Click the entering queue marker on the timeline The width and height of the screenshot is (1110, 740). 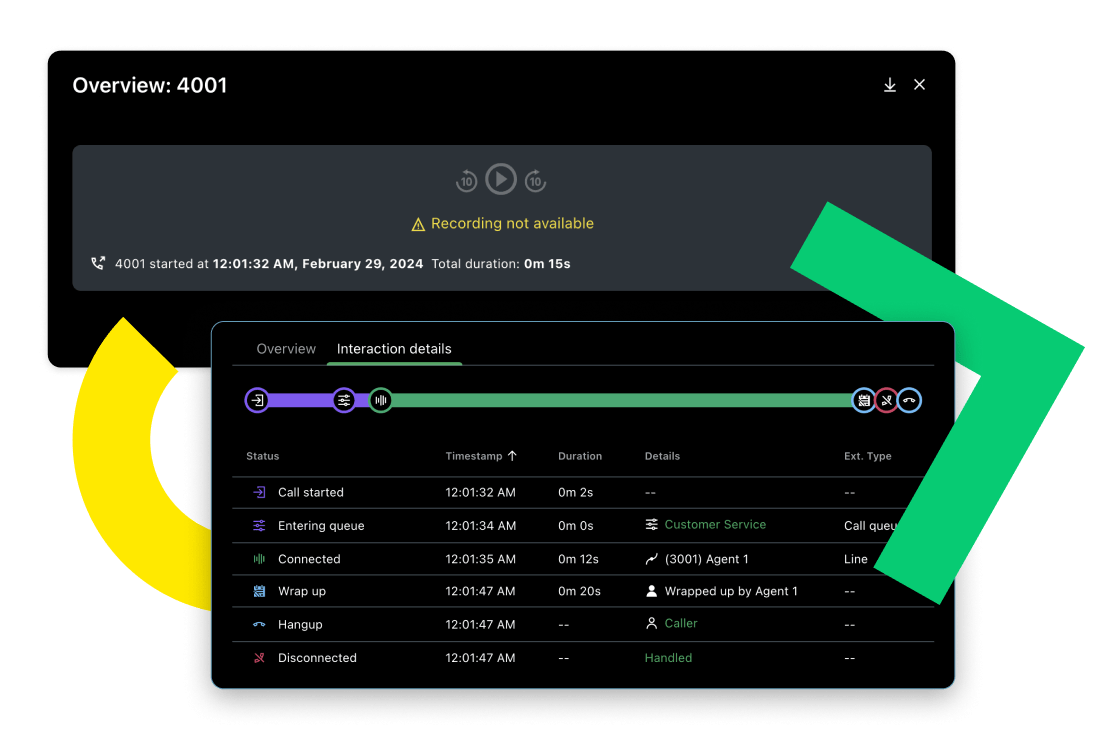coord(343,401)
